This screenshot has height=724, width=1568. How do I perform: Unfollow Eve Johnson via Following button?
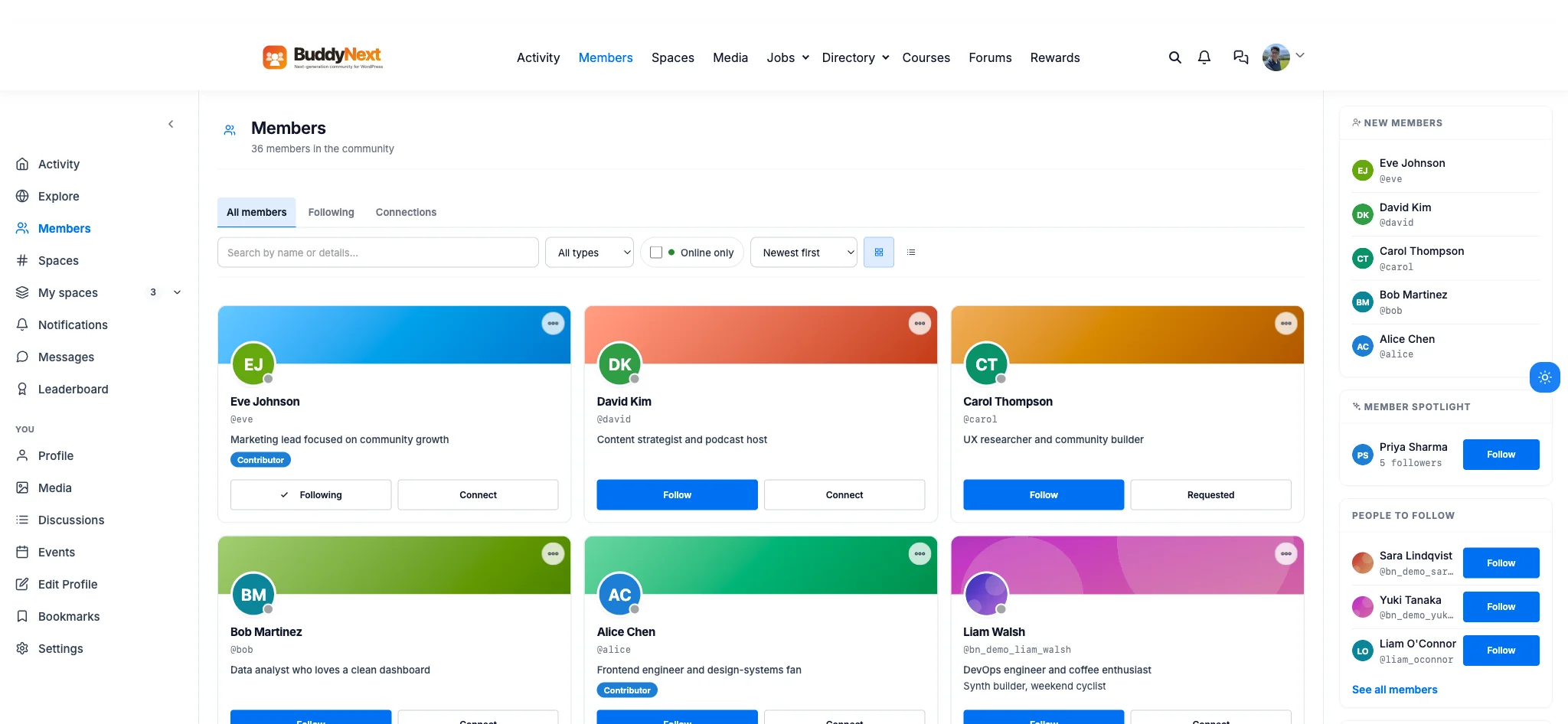(x=311, y=495)
